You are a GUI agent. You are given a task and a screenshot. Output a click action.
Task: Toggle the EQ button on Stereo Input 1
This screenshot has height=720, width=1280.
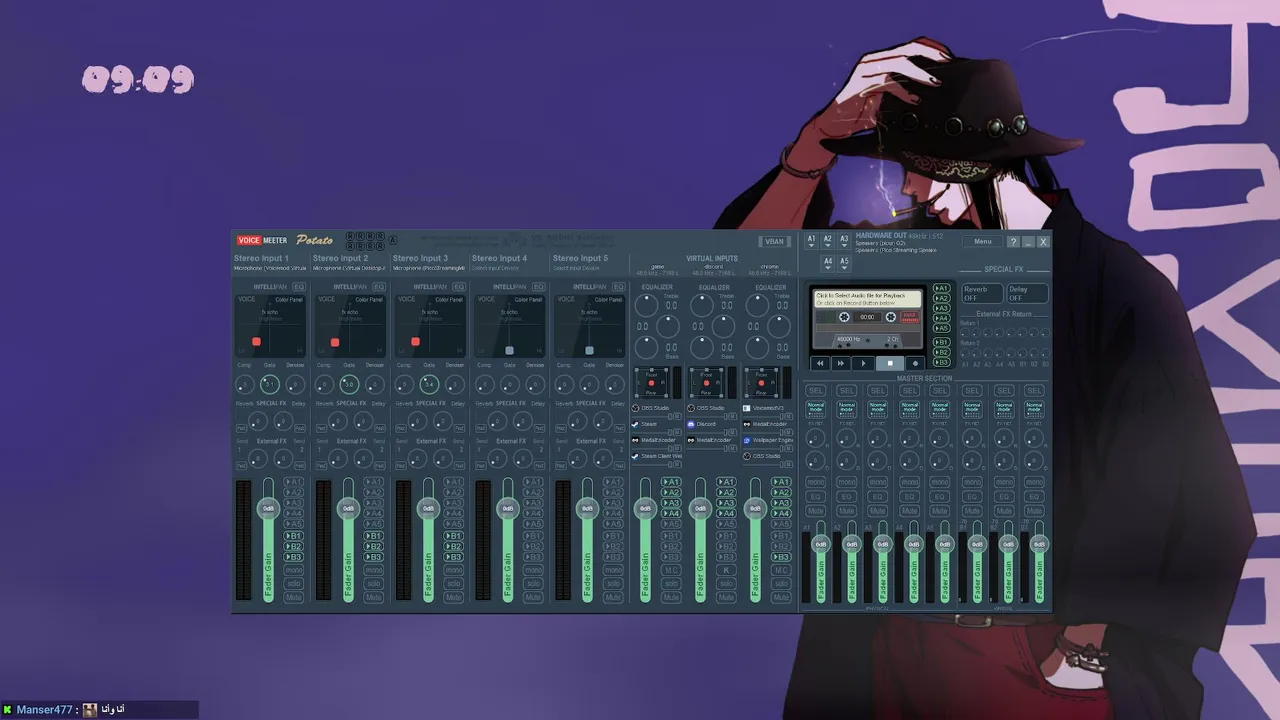pos(299,287)
